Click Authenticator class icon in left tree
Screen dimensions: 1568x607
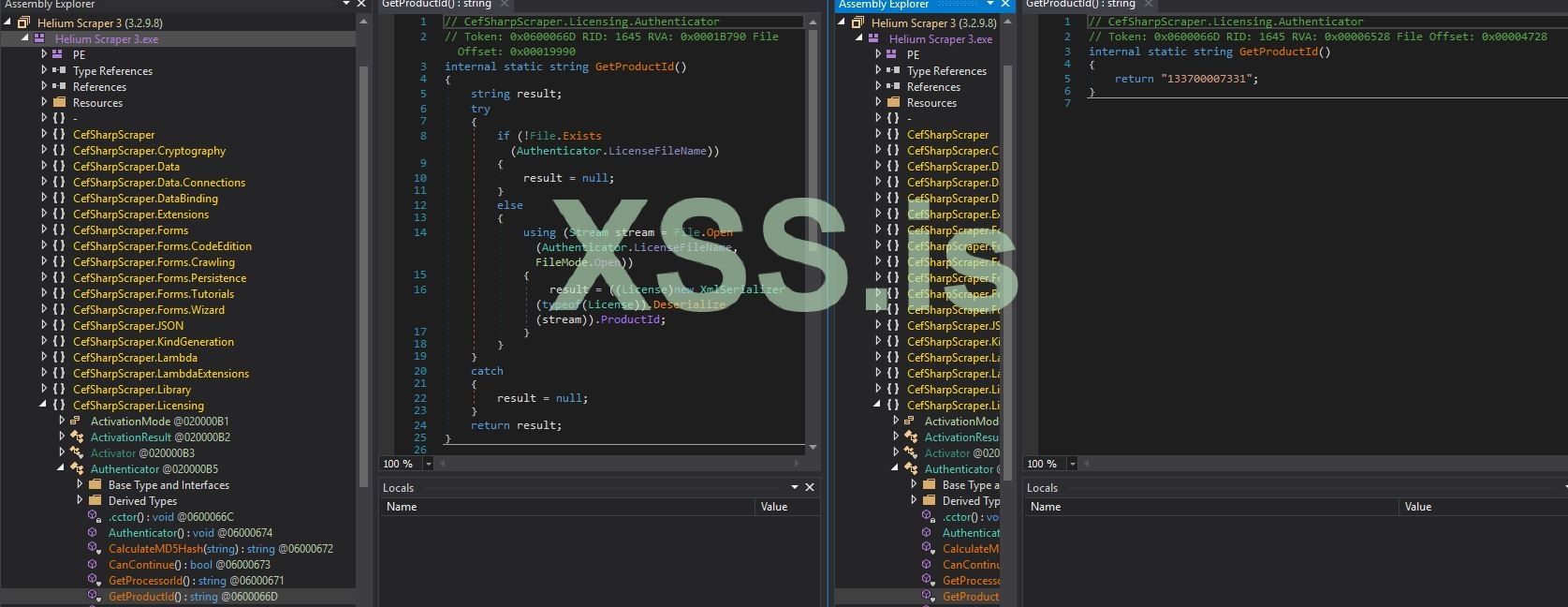coord(77,468)
